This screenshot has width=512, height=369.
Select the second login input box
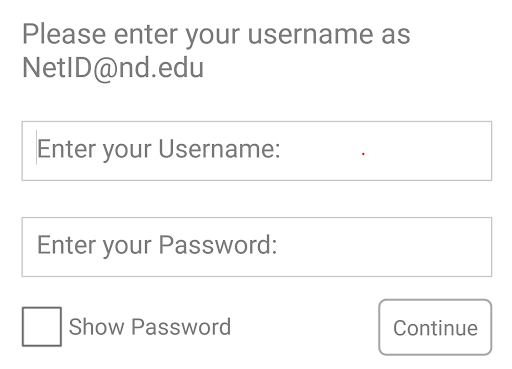pyautogui.click(x=257, y=247)
